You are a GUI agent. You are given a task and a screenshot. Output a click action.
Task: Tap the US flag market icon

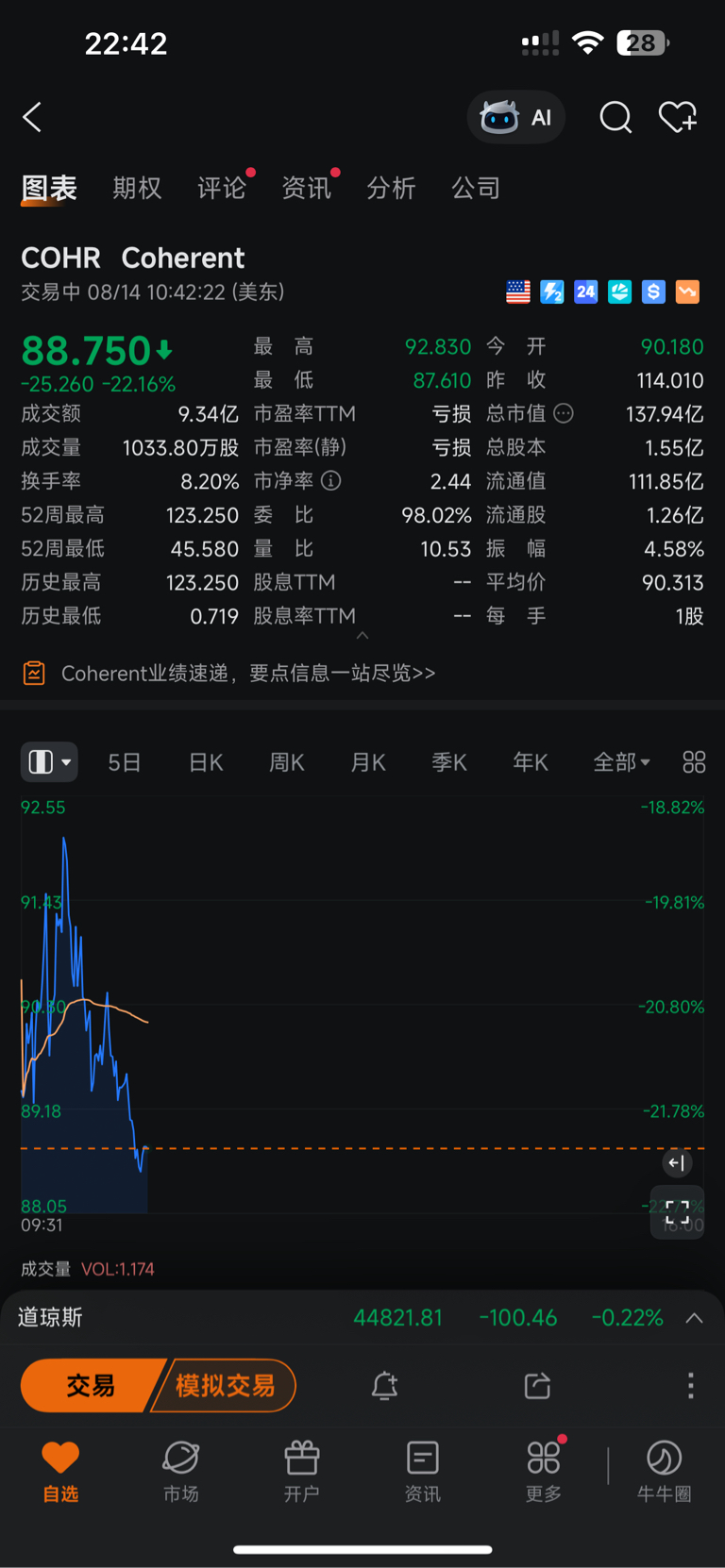click(x=518, y=292)
